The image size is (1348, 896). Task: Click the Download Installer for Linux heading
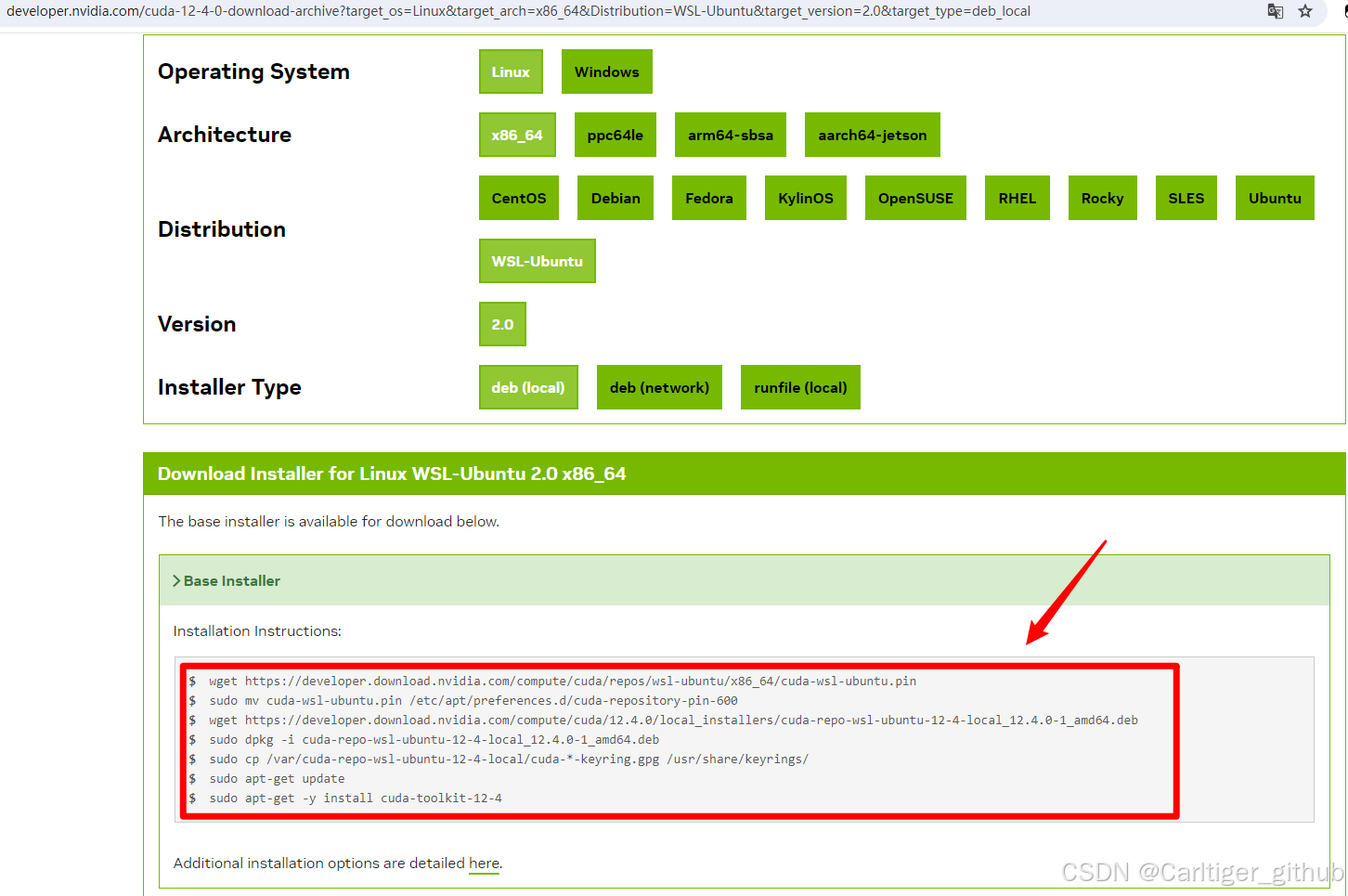[x=392, y=474]
